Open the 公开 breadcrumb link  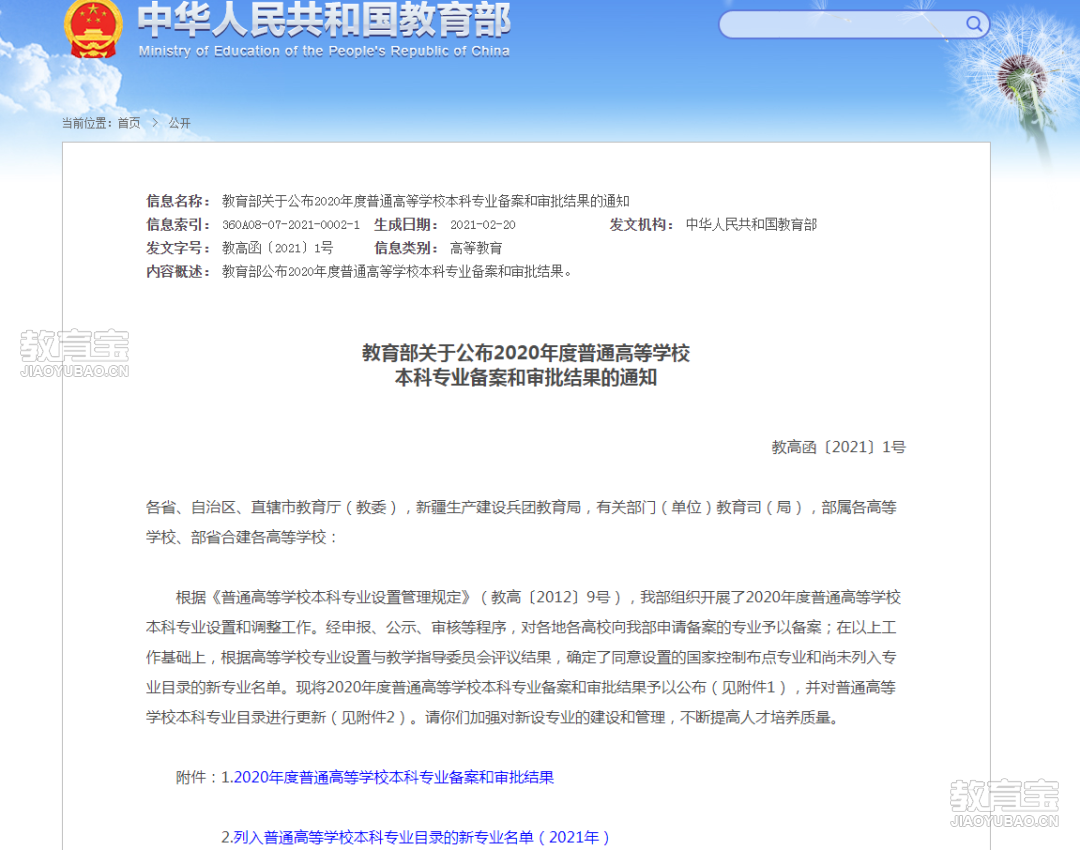(x=180, y=123)
